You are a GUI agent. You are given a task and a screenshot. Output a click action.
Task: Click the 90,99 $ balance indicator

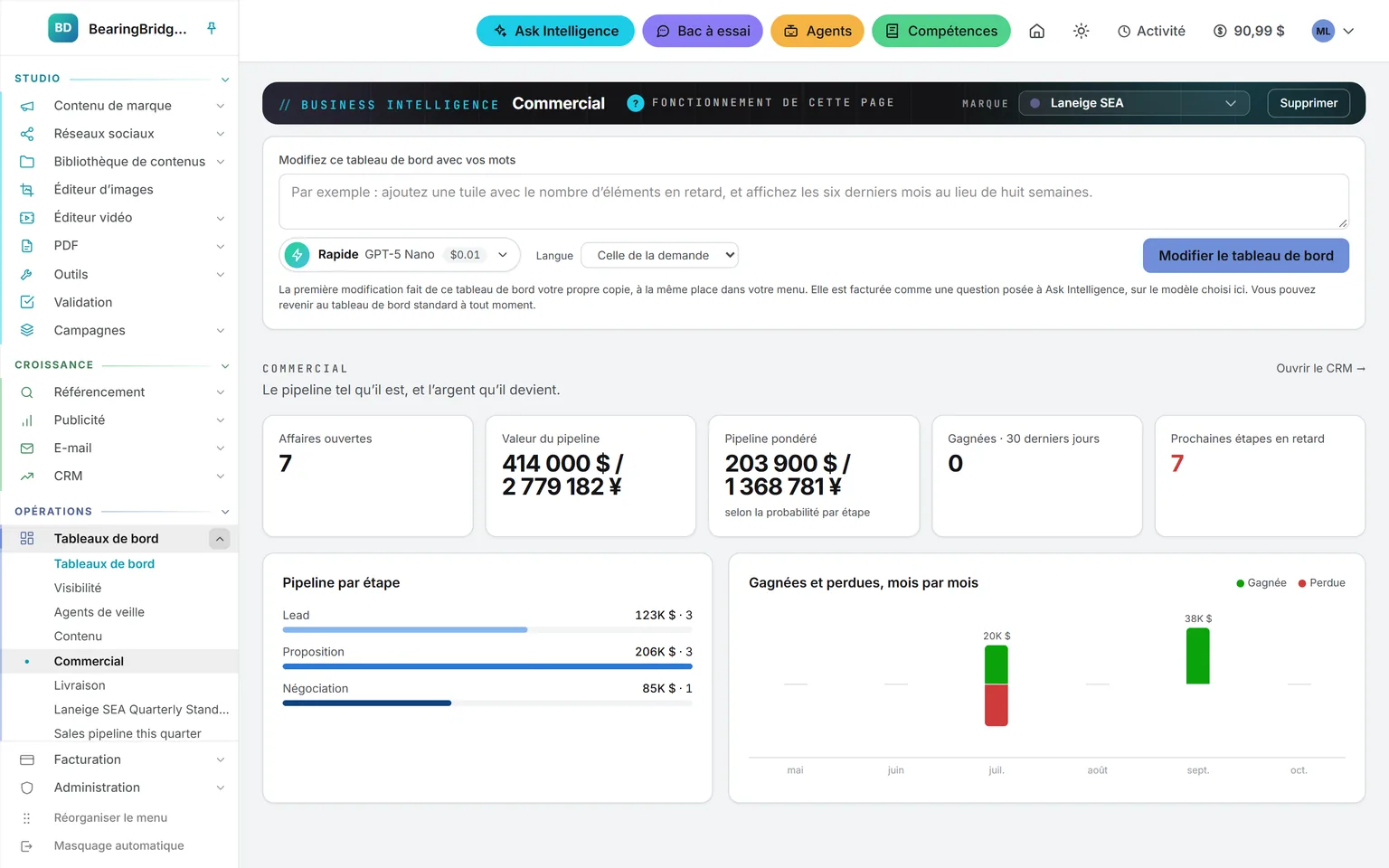[1249, 31]
